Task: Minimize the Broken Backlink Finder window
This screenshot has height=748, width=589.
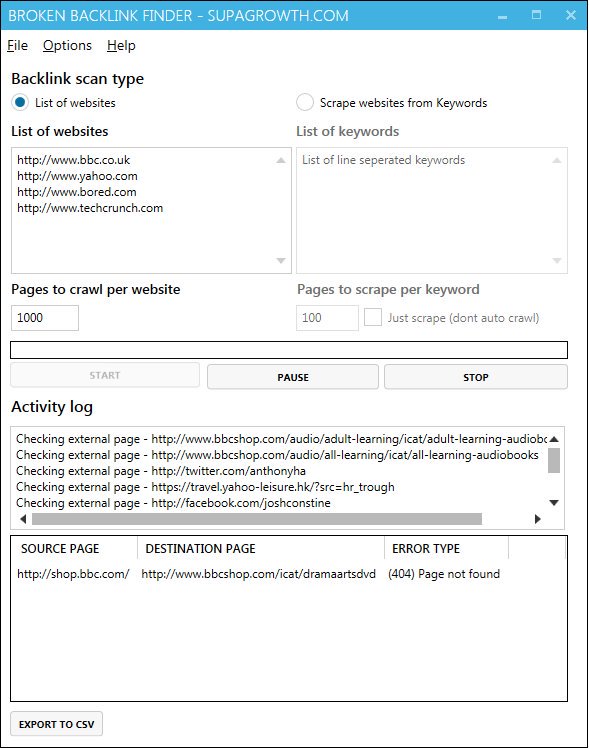Action: point(502,16)
